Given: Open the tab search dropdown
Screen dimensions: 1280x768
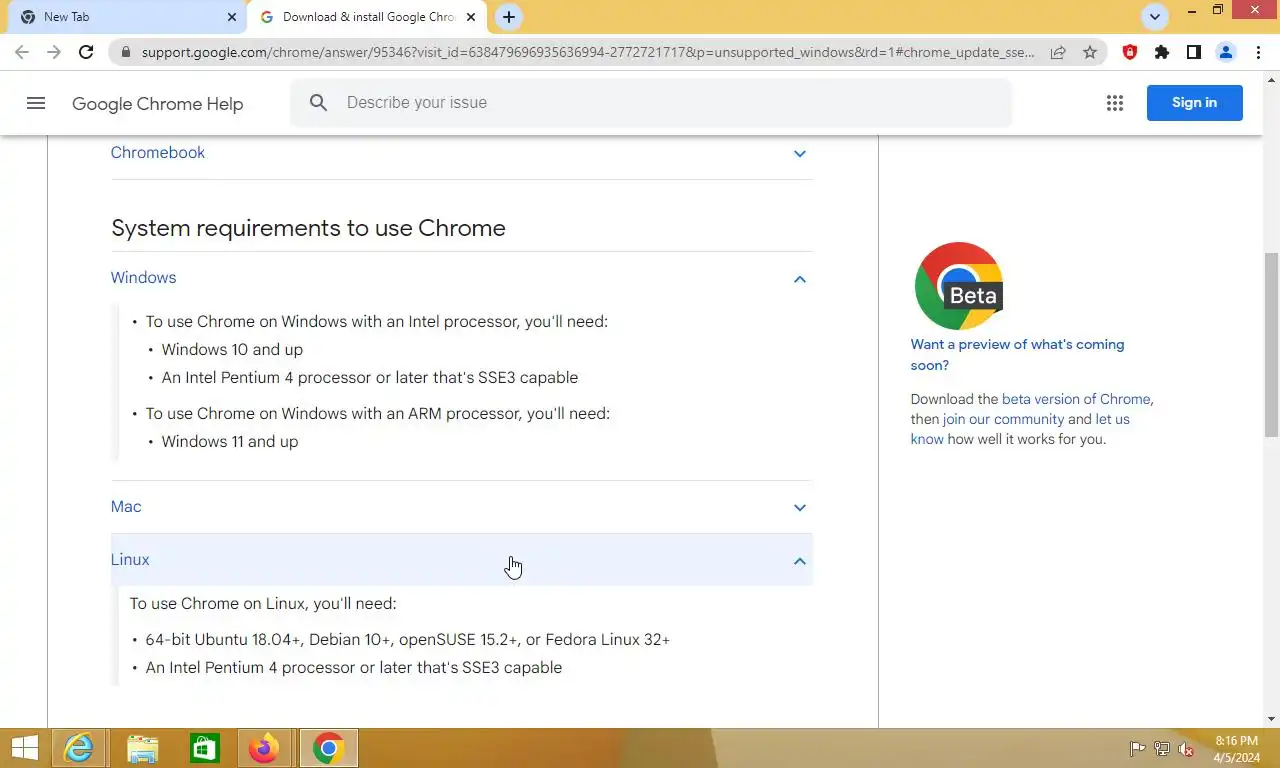Looking at the screenshot, I should (x=1155, y=17).
